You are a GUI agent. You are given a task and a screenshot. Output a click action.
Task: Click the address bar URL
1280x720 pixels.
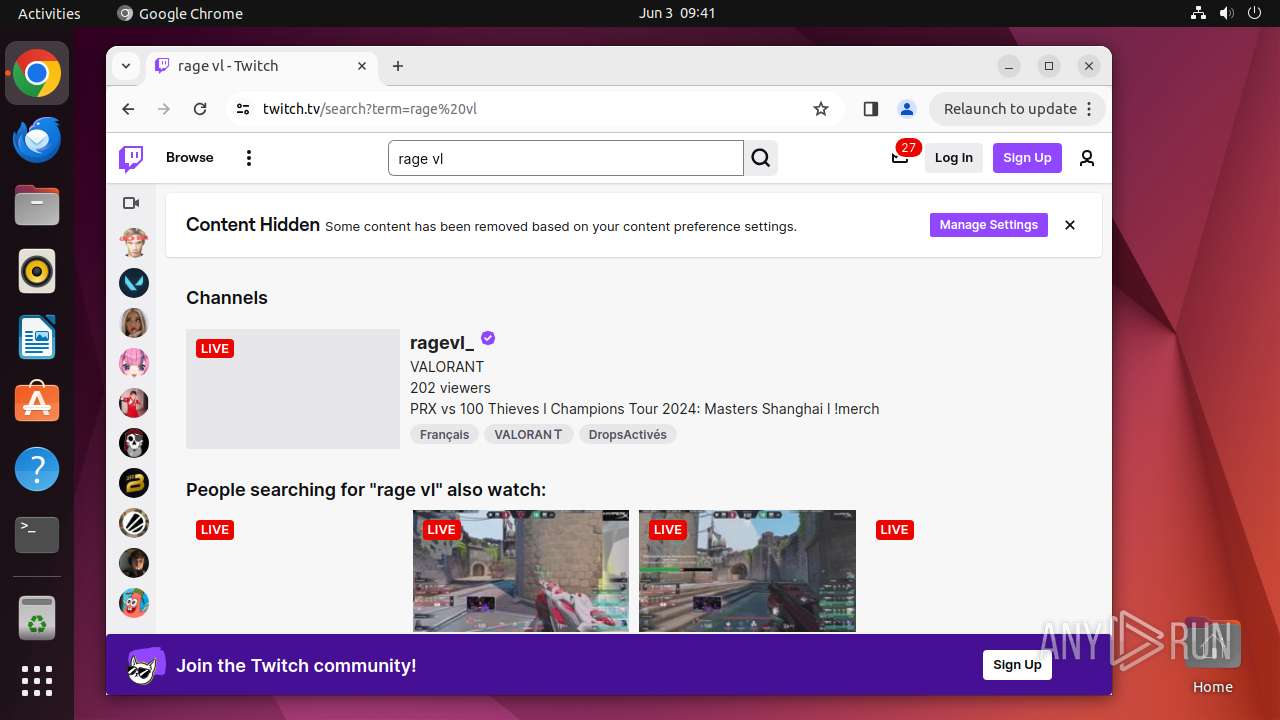pyautogui.click(x=370, y=109)
